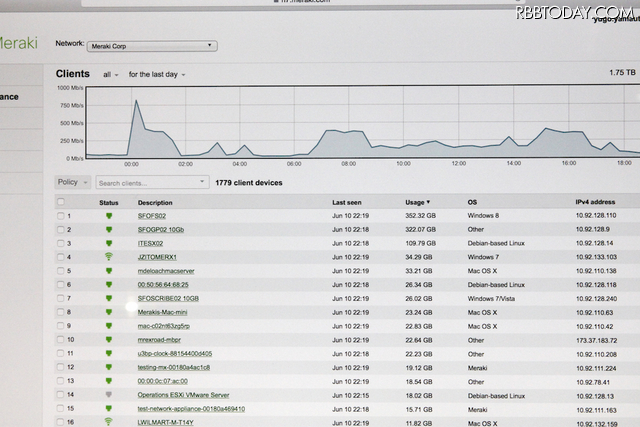Check the box for row 2 SFOGP02
Image resolution: width=640 pixels, height=427 pixels.
[x=60, y=230]
